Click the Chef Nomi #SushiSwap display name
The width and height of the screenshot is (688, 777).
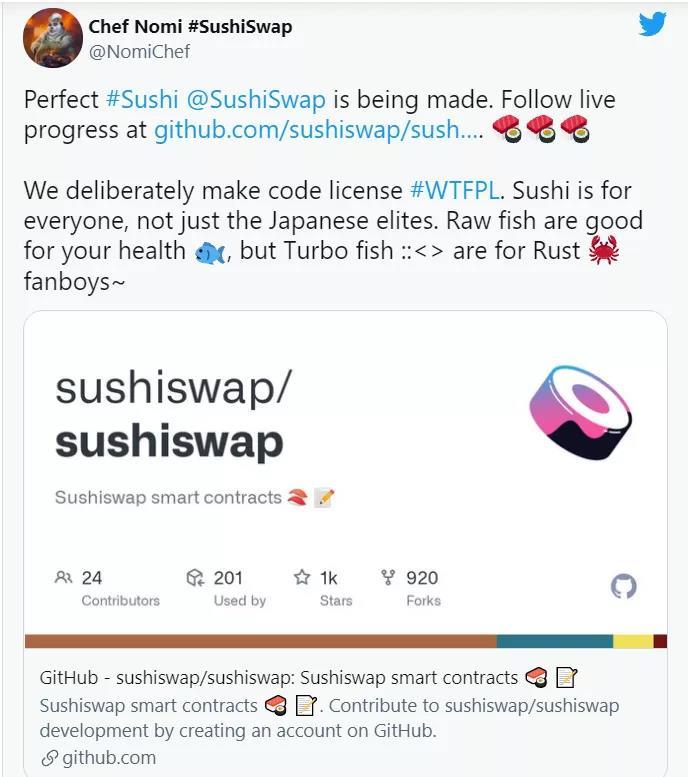click(190, 26)
